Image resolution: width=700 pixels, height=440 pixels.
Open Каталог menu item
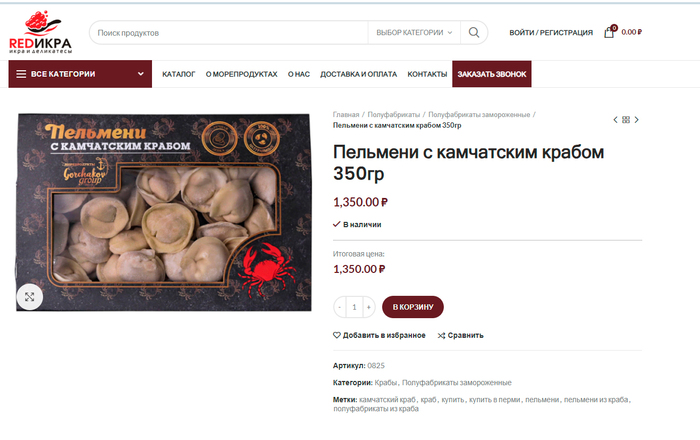[x=179, y=74]
